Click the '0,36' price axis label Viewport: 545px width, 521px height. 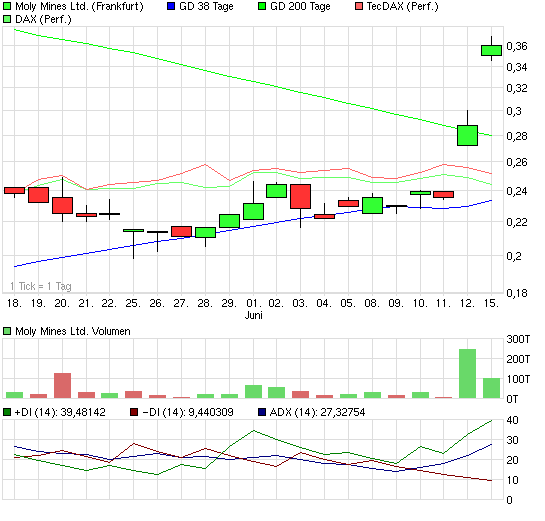(517, 46)
